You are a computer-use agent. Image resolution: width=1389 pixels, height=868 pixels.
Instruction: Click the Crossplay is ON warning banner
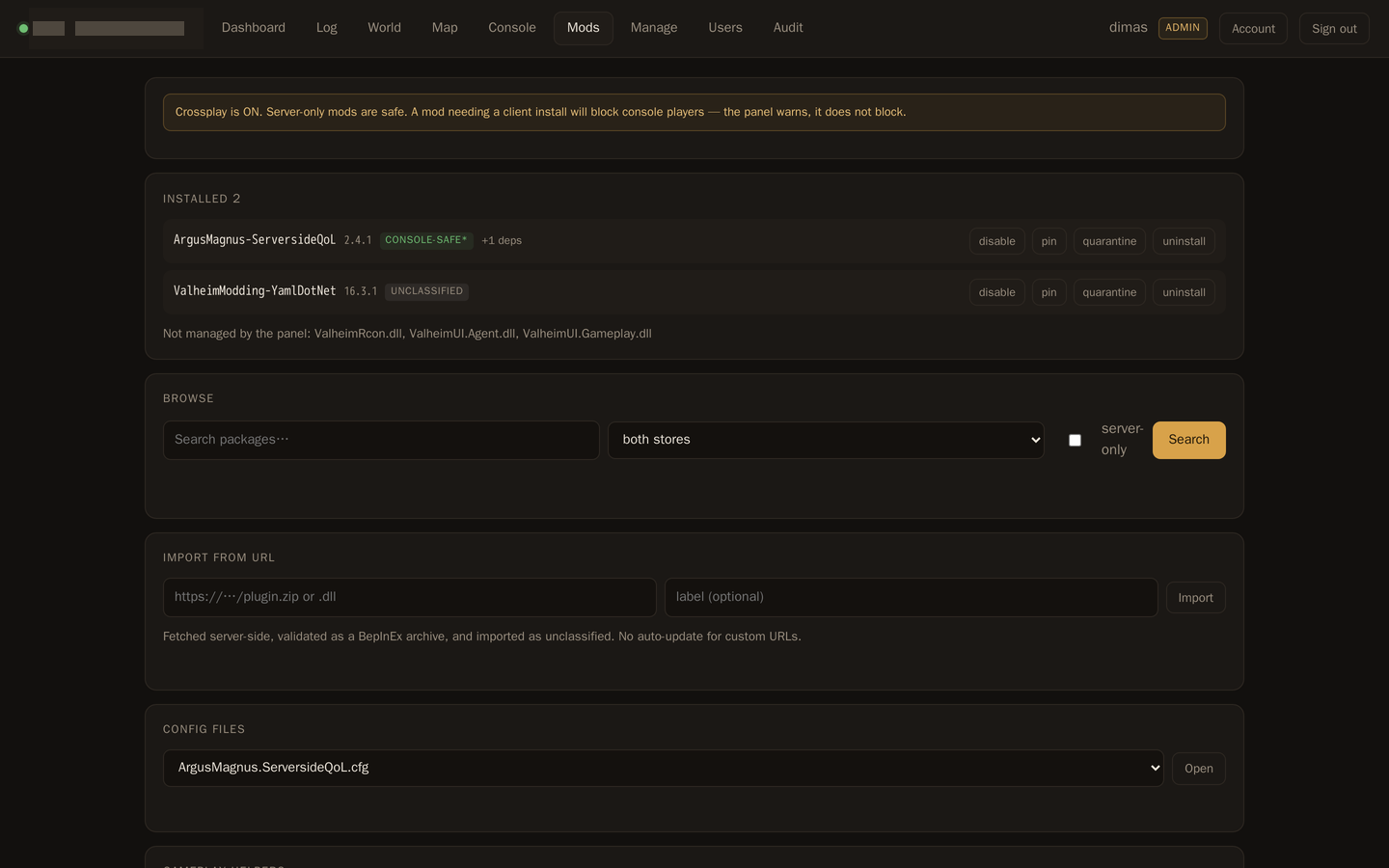694,112
